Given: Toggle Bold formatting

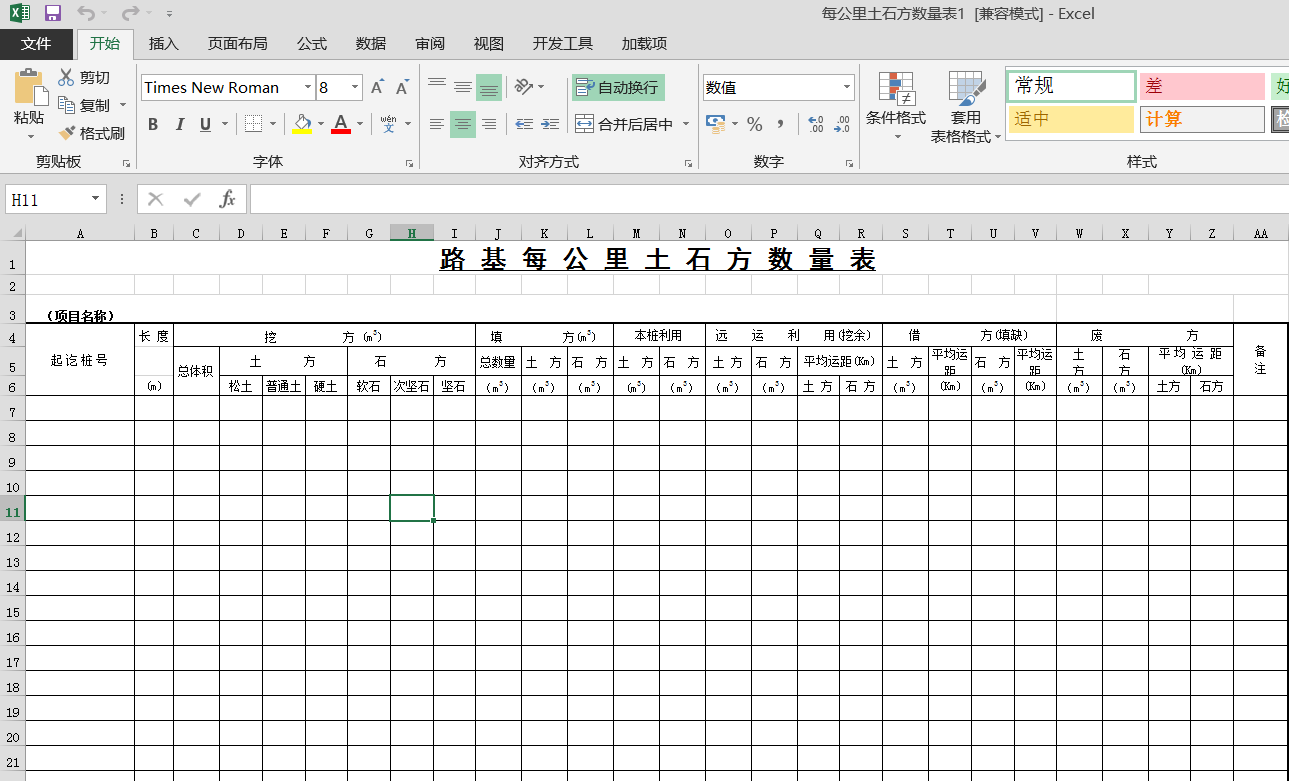Looking at the screenshot, I should (153, 124).
